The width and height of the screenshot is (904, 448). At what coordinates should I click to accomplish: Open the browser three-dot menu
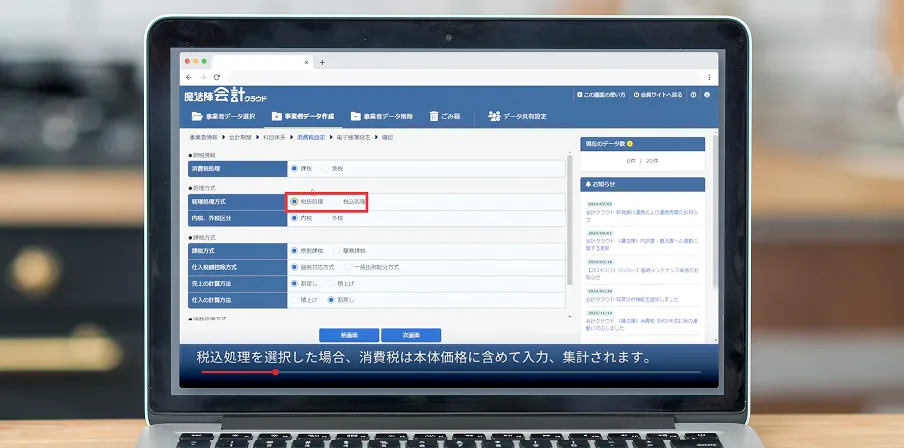[x=709, y=77]
